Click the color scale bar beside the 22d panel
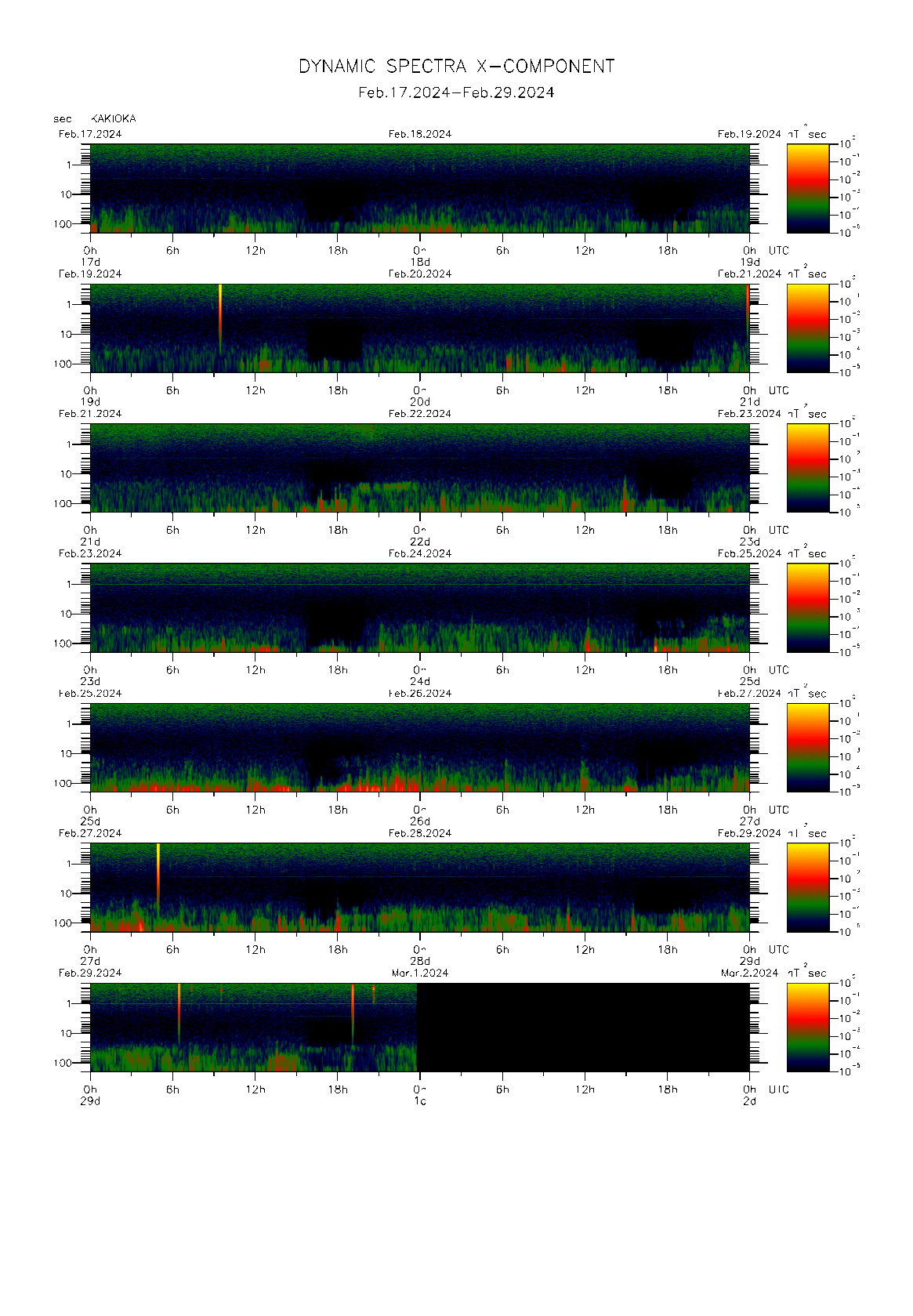 [x=808, y=468]
